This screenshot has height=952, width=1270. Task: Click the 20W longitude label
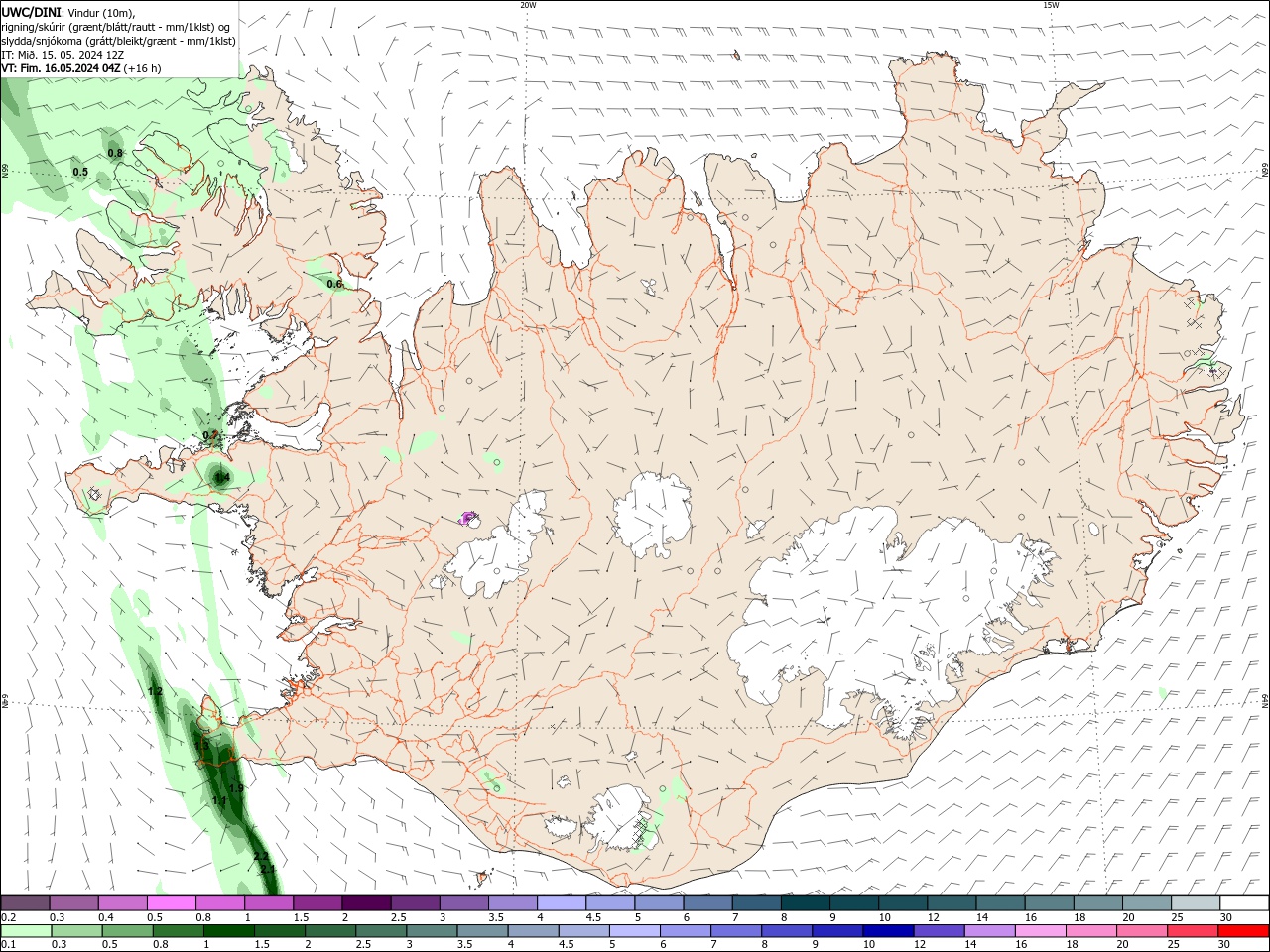[x=528, y=5]
